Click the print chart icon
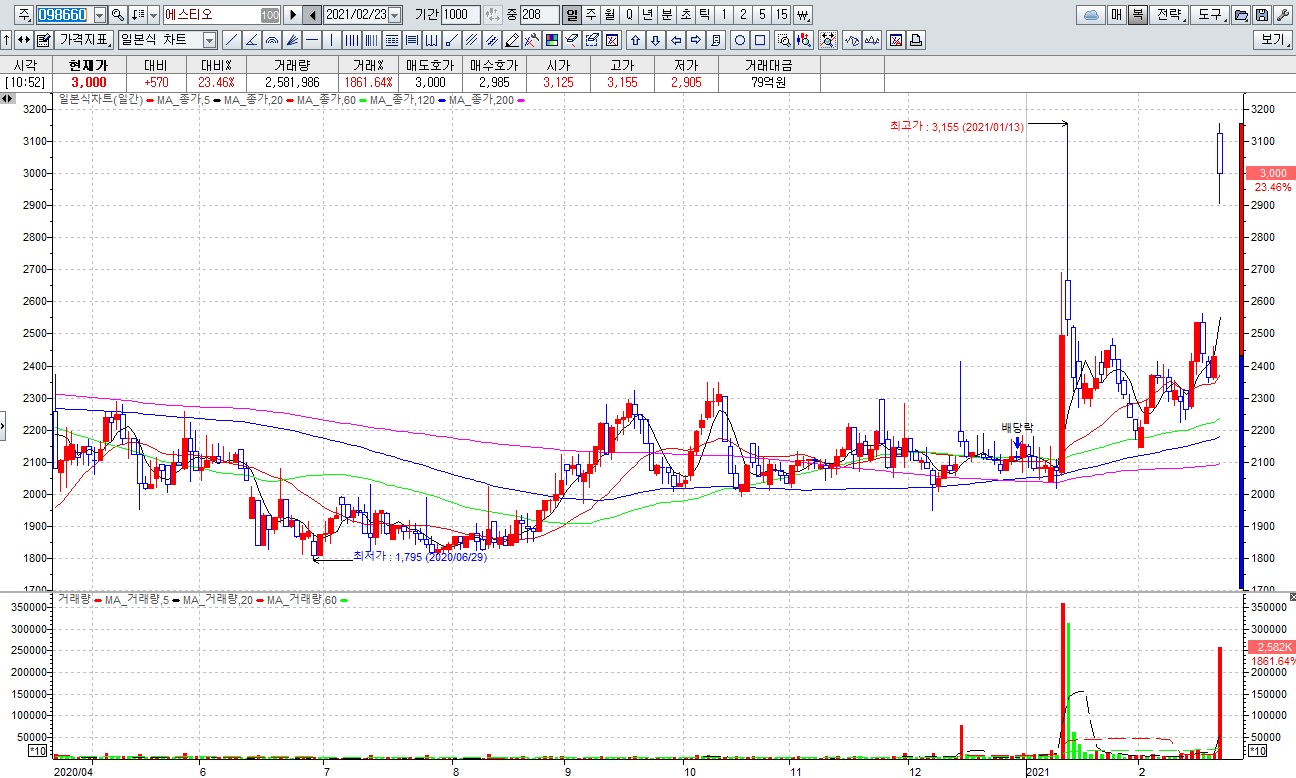 (x=916, y=40)
